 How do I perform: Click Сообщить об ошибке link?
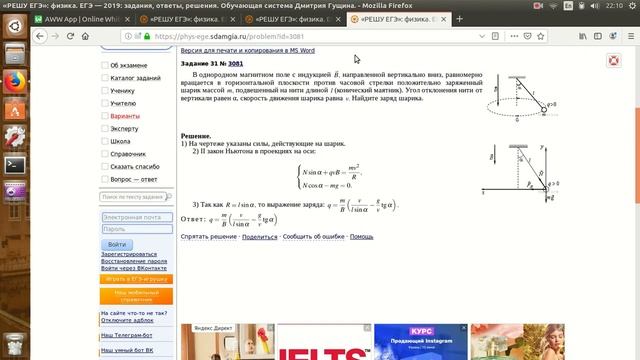point(313,236)
